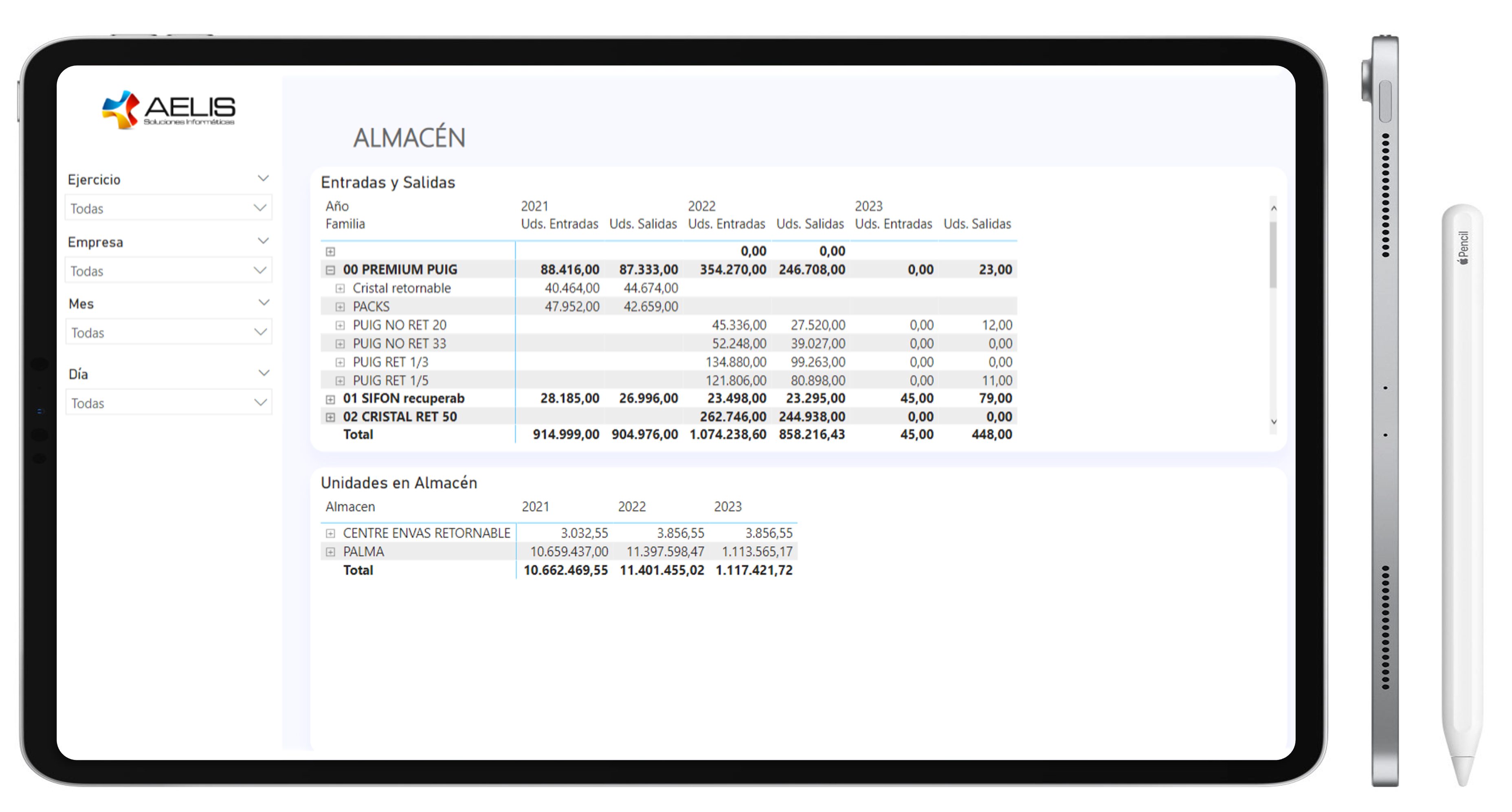Image resolution: width=1512 pixels, height=812 pixels.
Task: Select the 88.416,00 cell
Action: [x=569, y=270]
